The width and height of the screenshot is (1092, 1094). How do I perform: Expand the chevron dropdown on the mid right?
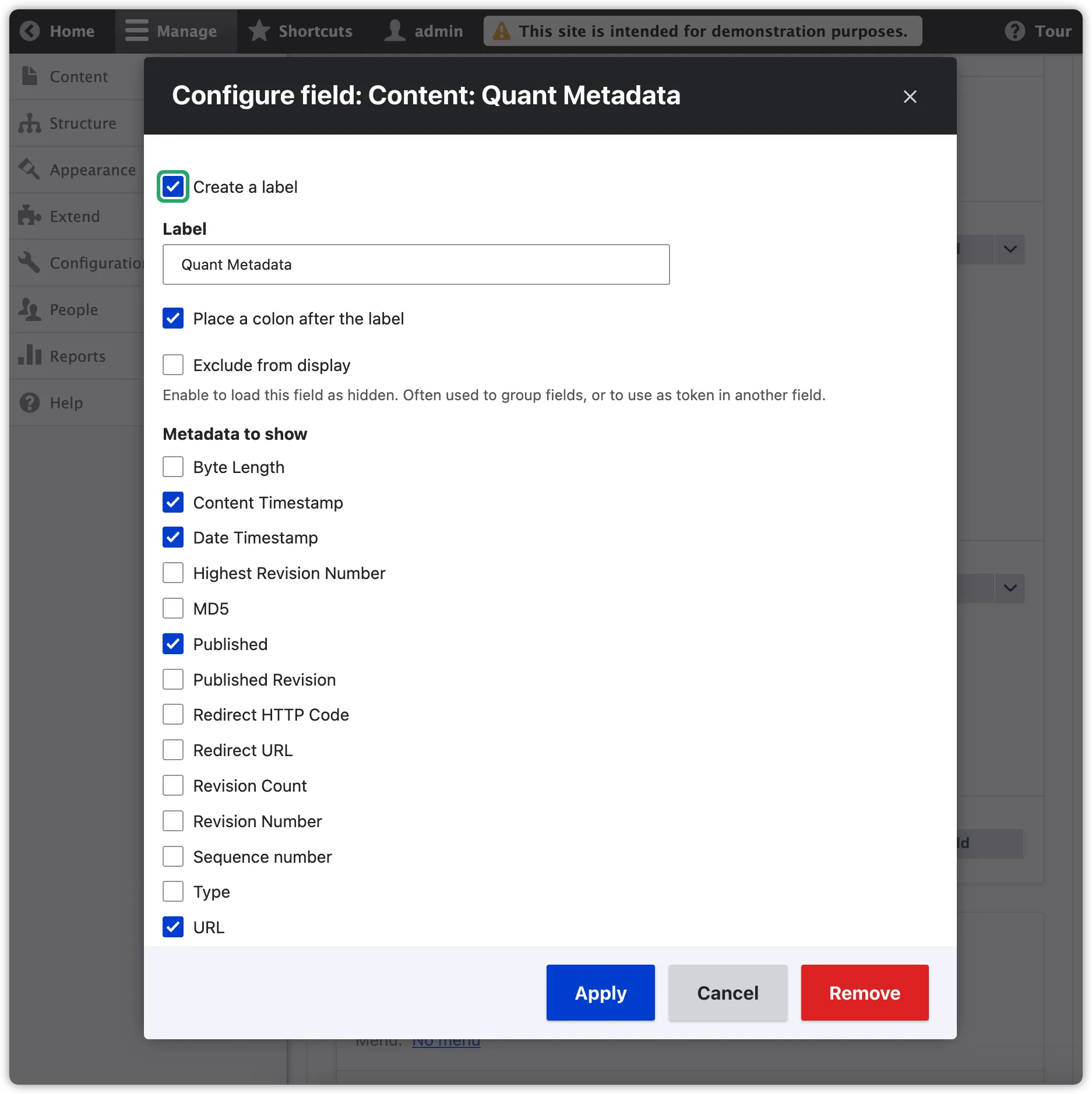pos(1010,588)
